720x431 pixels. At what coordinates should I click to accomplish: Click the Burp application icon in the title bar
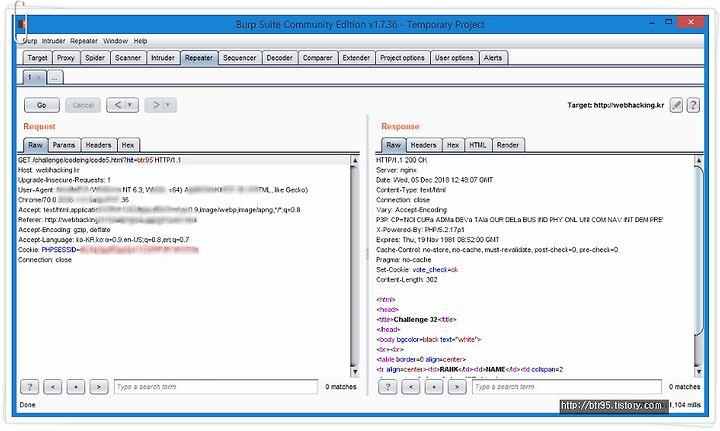[21, 24]
